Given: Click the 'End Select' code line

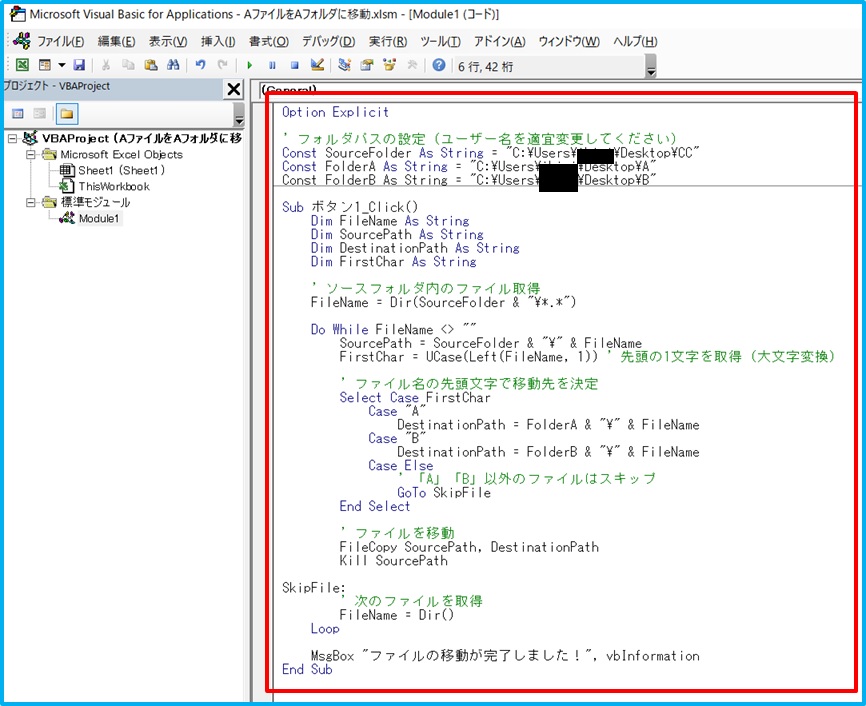Looking at the screenshot, I should (375, 506).
